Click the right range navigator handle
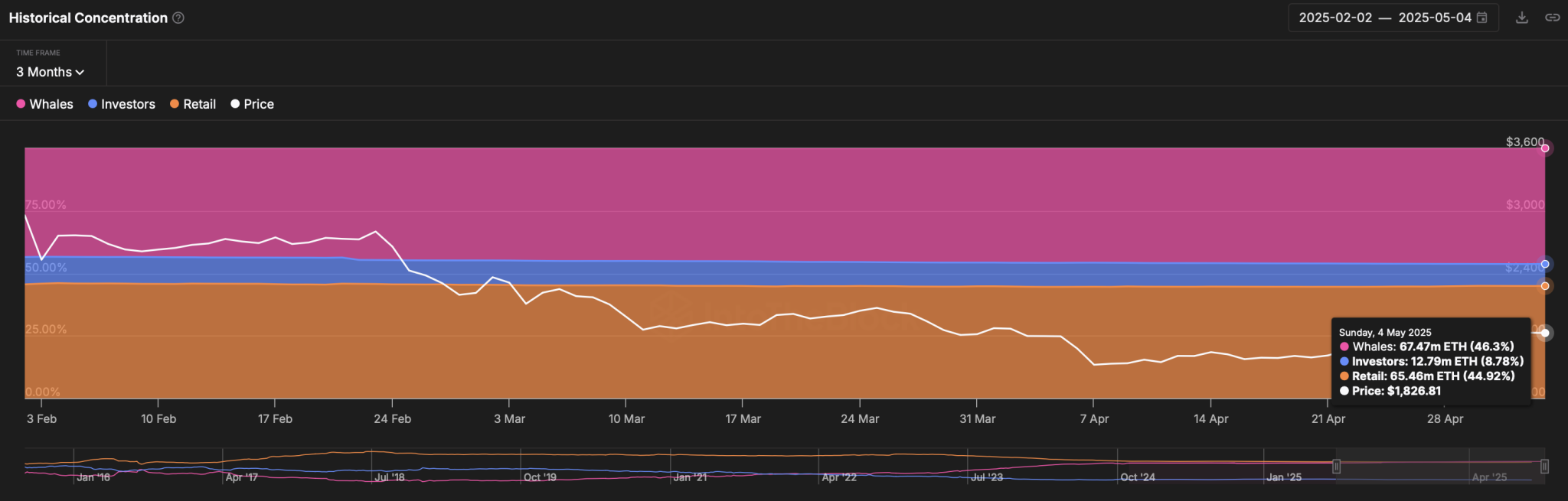 1544,467
